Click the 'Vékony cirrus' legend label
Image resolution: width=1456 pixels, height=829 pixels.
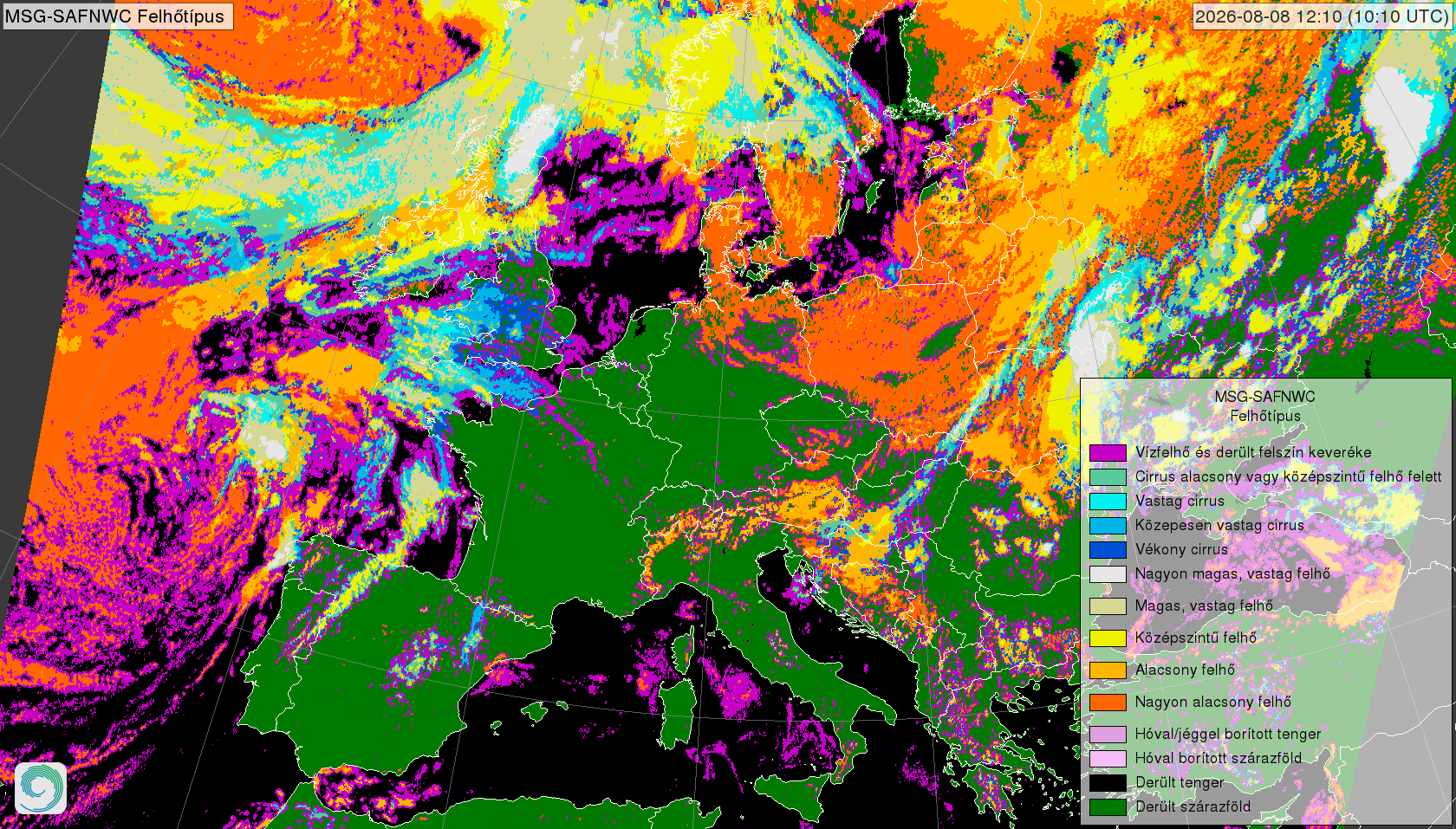[1181, 549]
